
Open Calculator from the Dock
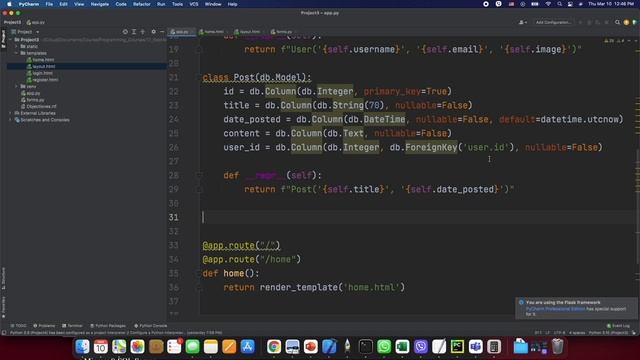coord(494,347)
